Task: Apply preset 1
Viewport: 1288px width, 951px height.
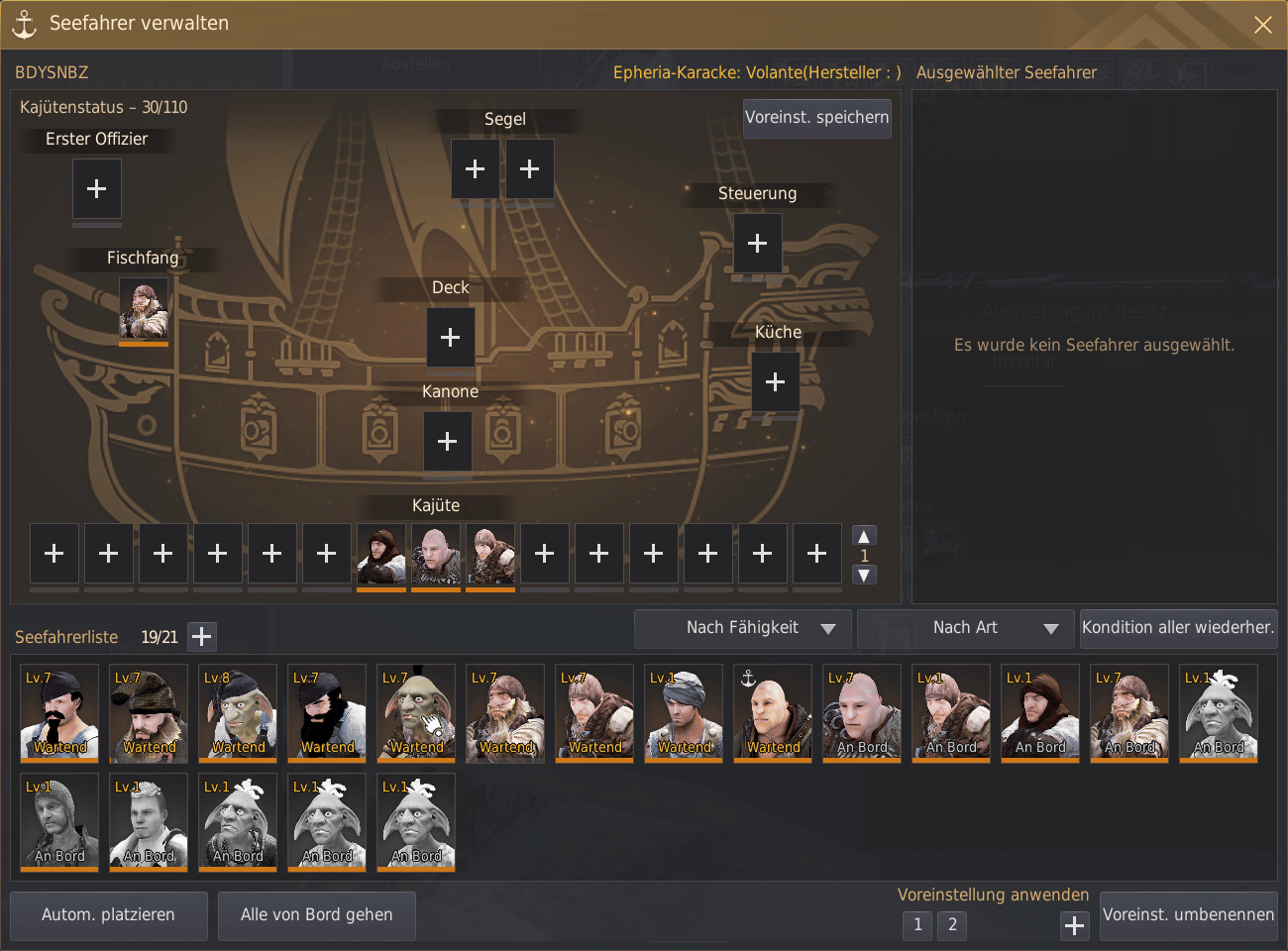Action: pos(917,925)
